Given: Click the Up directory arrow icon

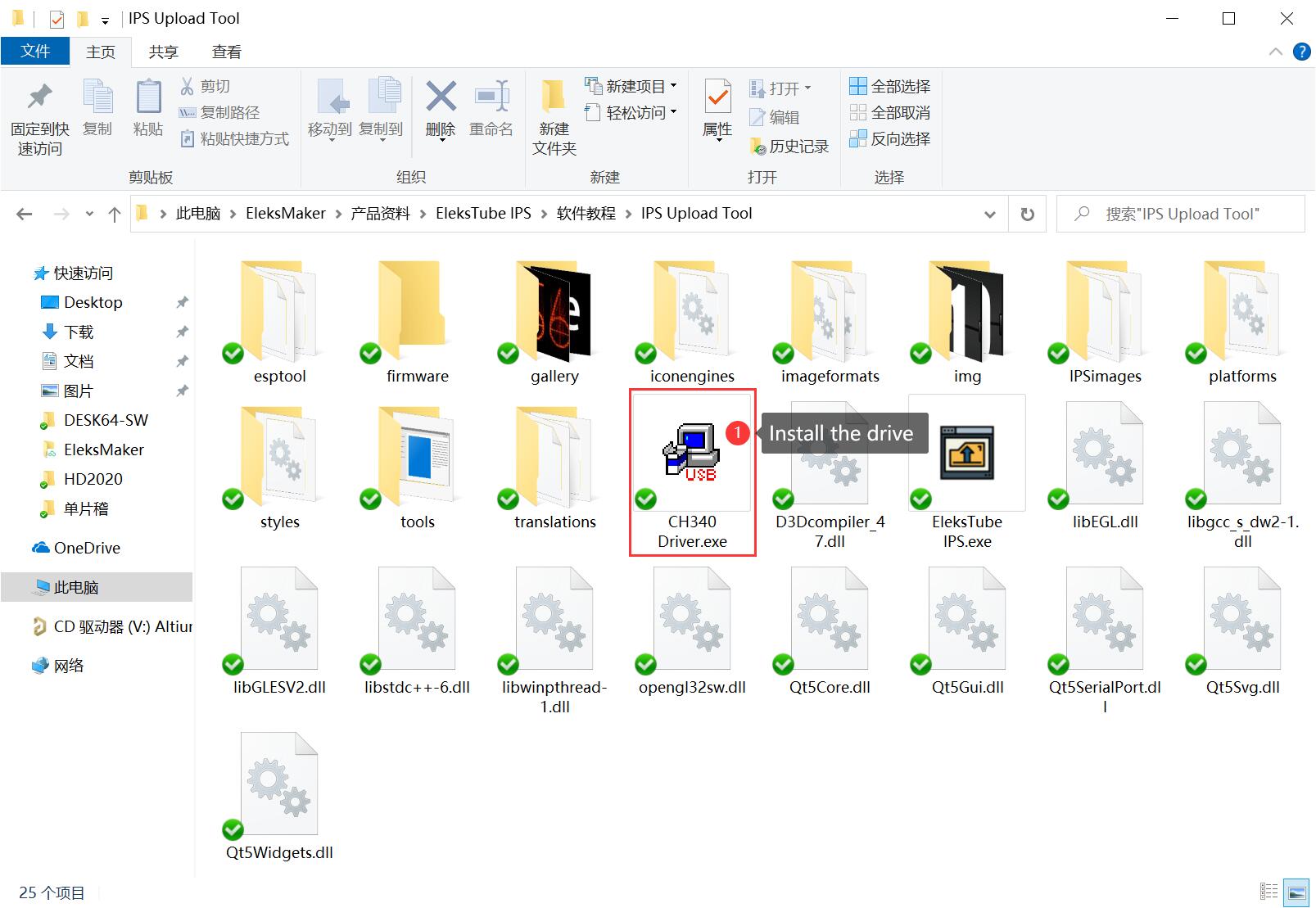Looking at the screenshot, I should pyautogui.click(x=115, y=215).
